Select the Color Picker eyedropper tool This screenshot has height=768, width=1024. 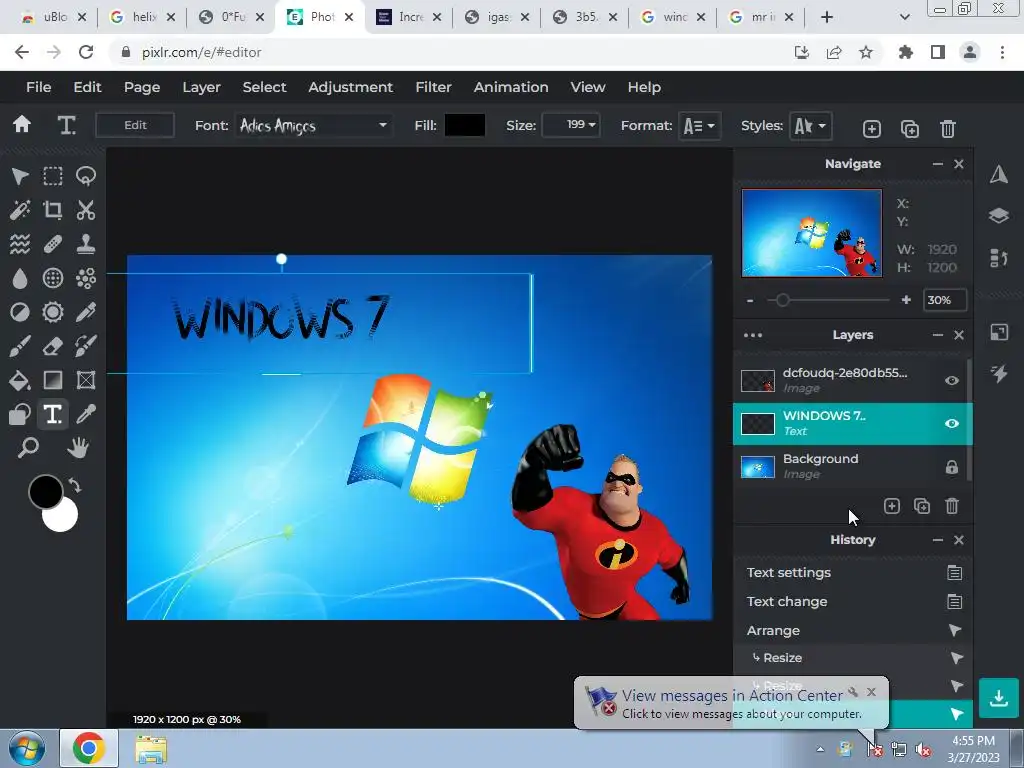pyautogui.click(x=86, y=414)
